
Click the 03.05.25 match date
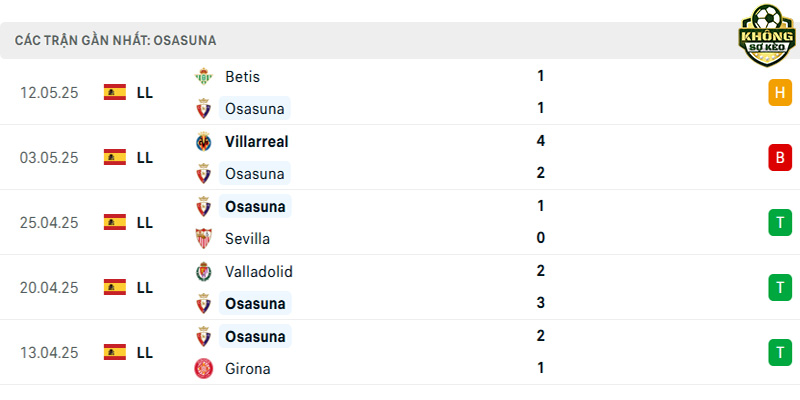pyautogui.click(x=49, y=158)
